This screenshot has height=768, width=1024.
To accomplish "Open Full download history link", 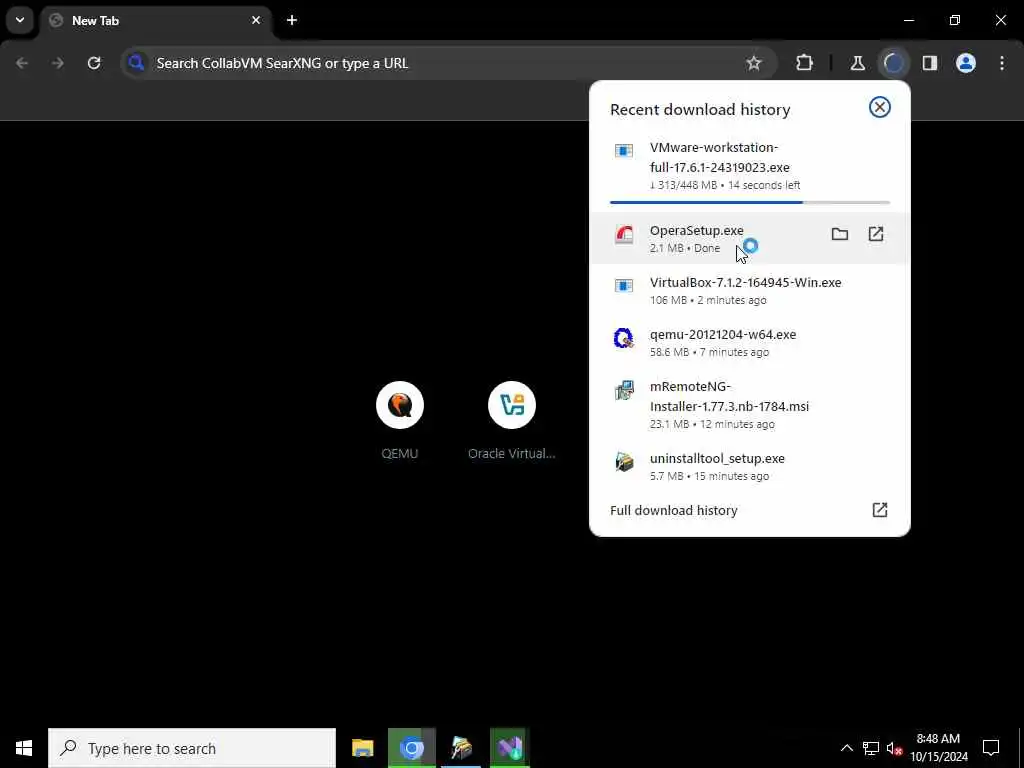I will click(673, 510).
